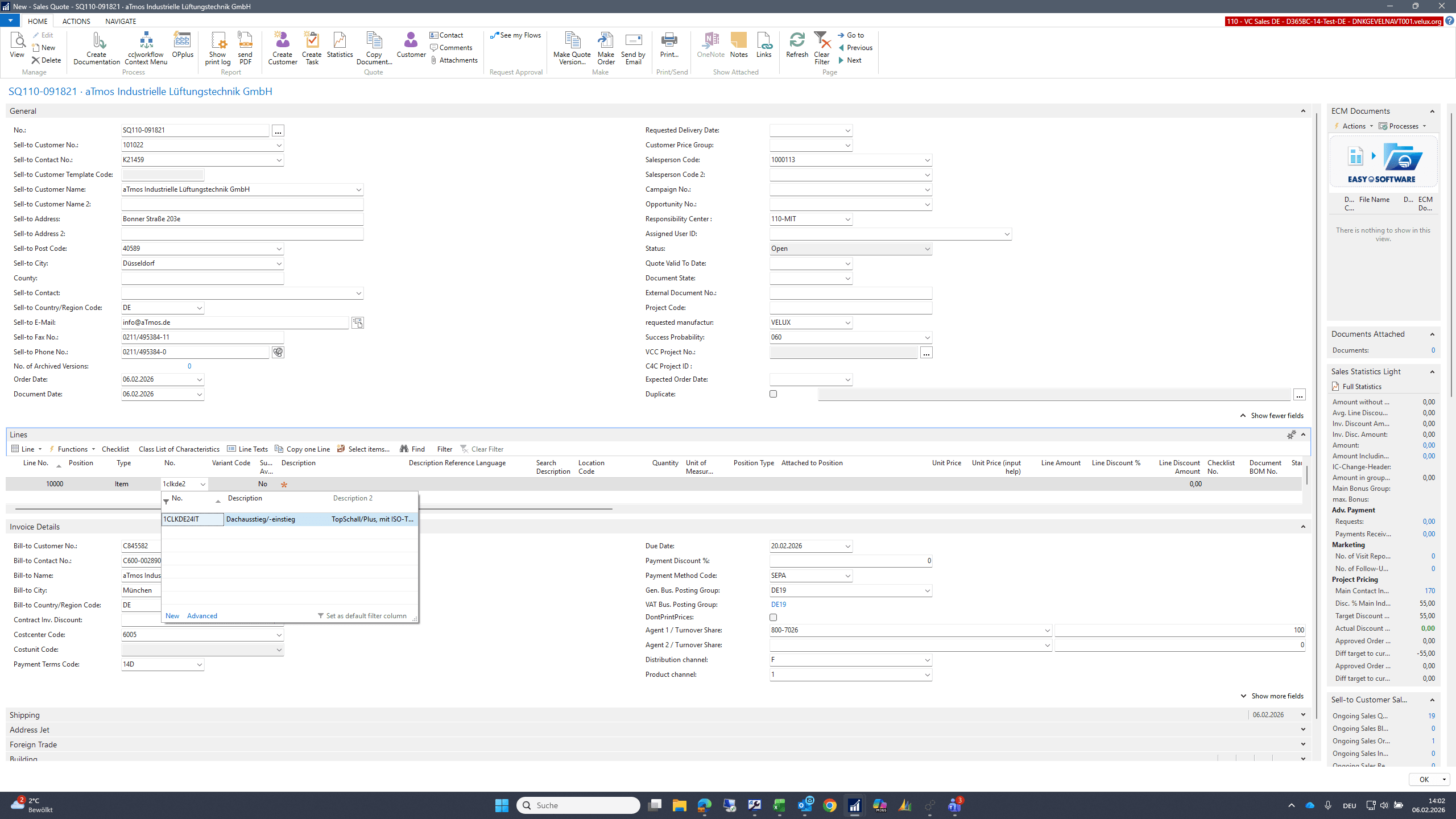
Task: Expand the Foreign Trade section
Action: pyautogui.click(x=1303, y=744)
